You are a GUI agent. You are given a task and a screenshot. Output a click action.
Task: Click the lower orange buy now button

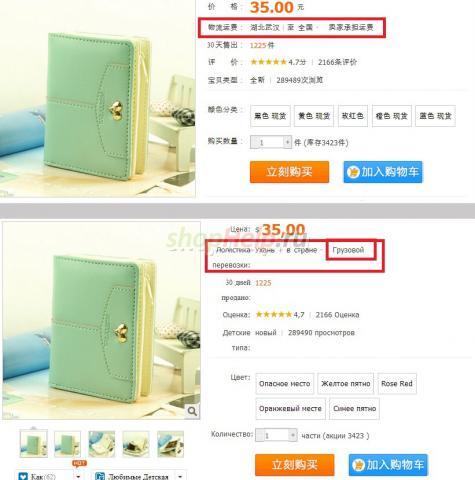click(x=295, y=465)
